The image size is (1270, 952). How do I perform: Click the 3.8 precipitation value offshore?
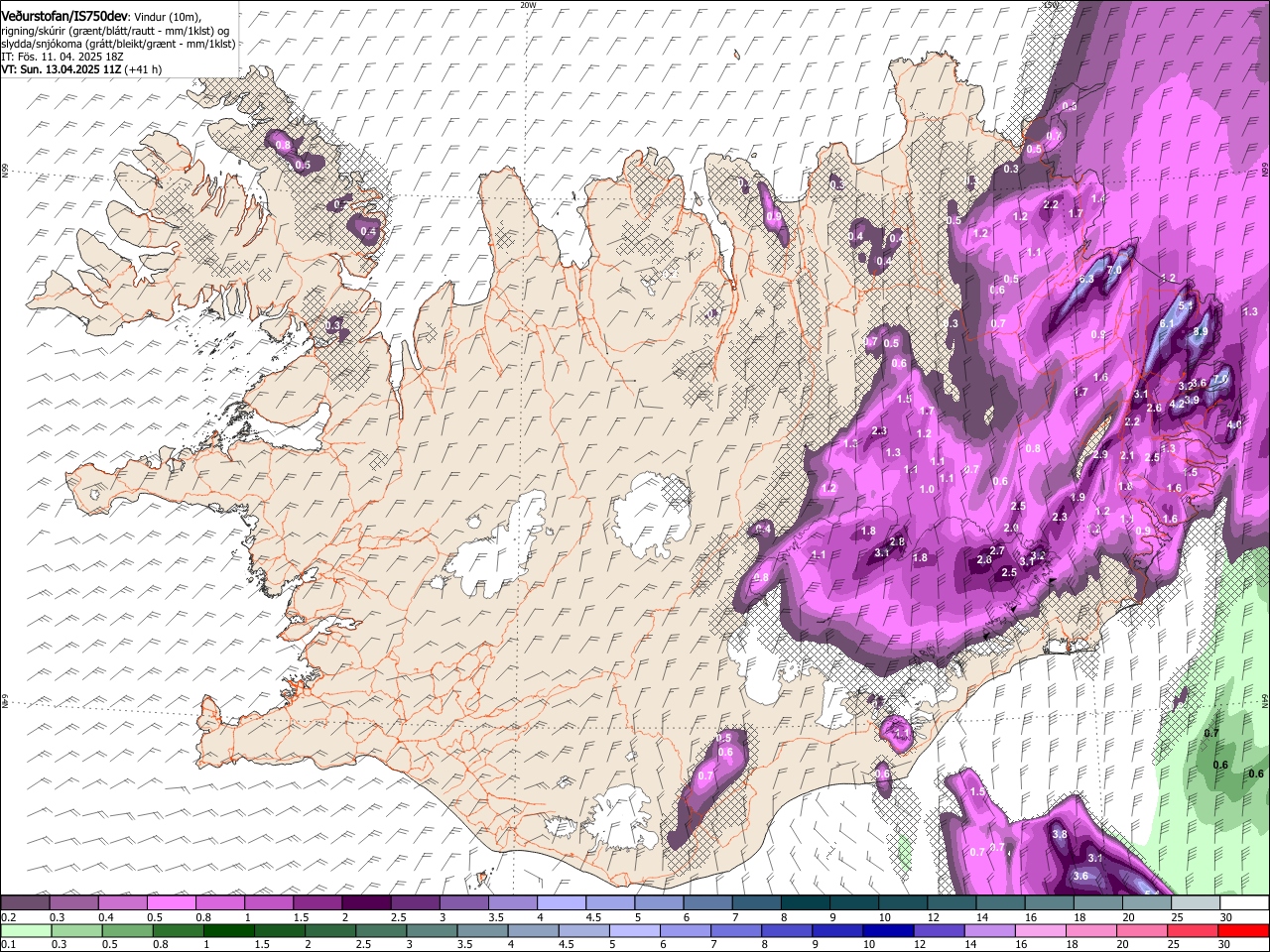pyautogui.click(x=1060, y=835)
